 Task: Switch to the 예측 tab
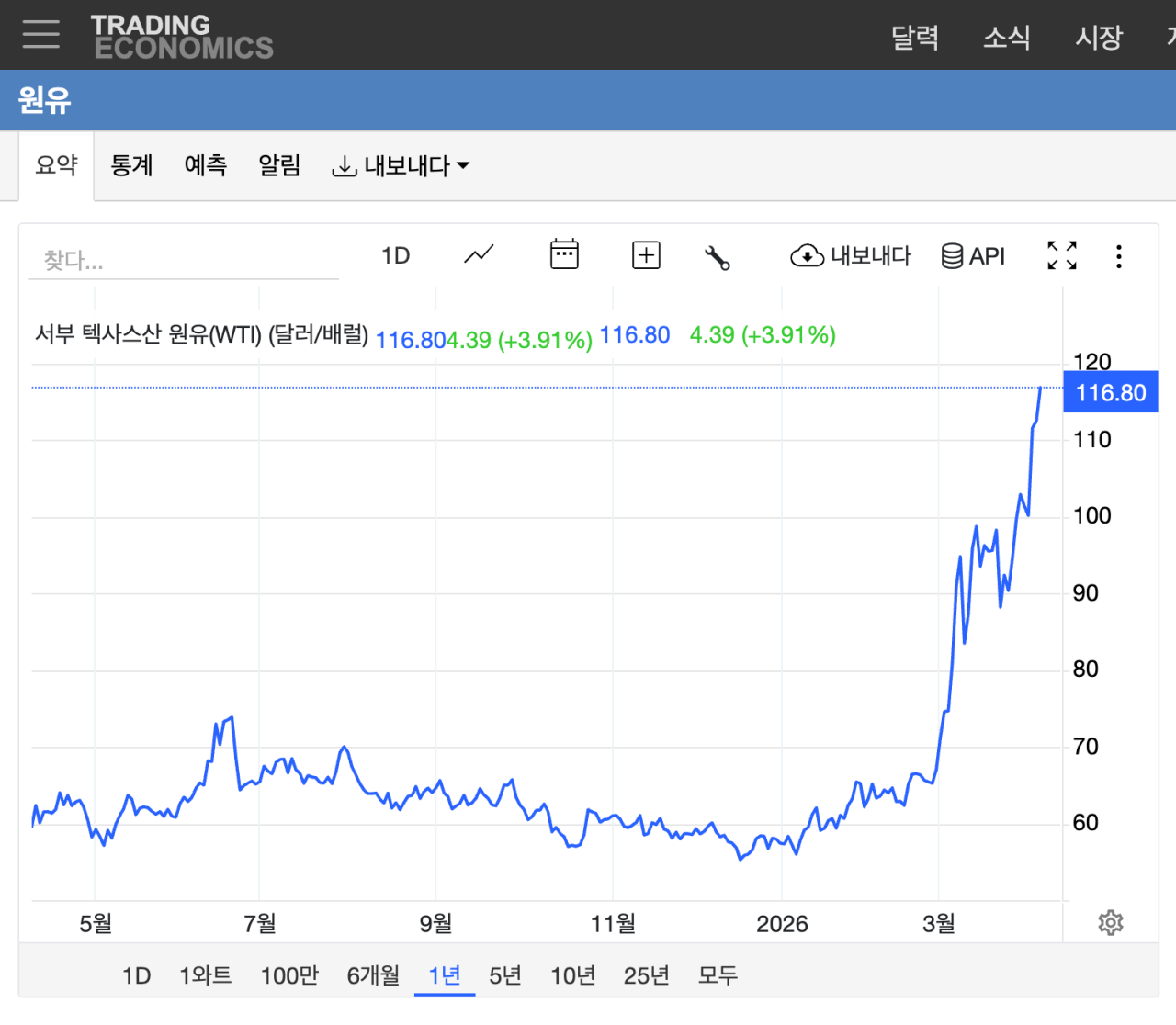[205, 165]
